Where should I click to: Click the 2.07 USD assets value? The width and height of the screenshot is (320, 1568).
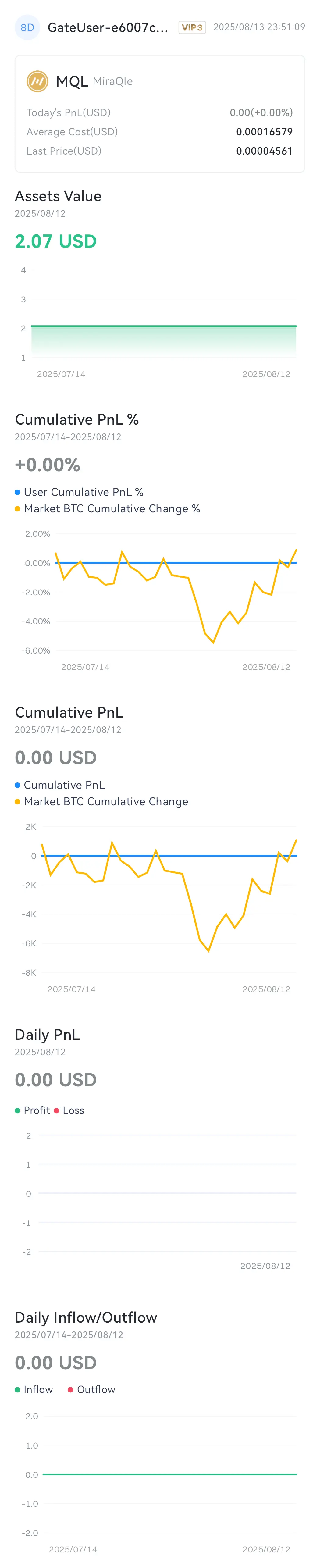click(x=56, y=241)
